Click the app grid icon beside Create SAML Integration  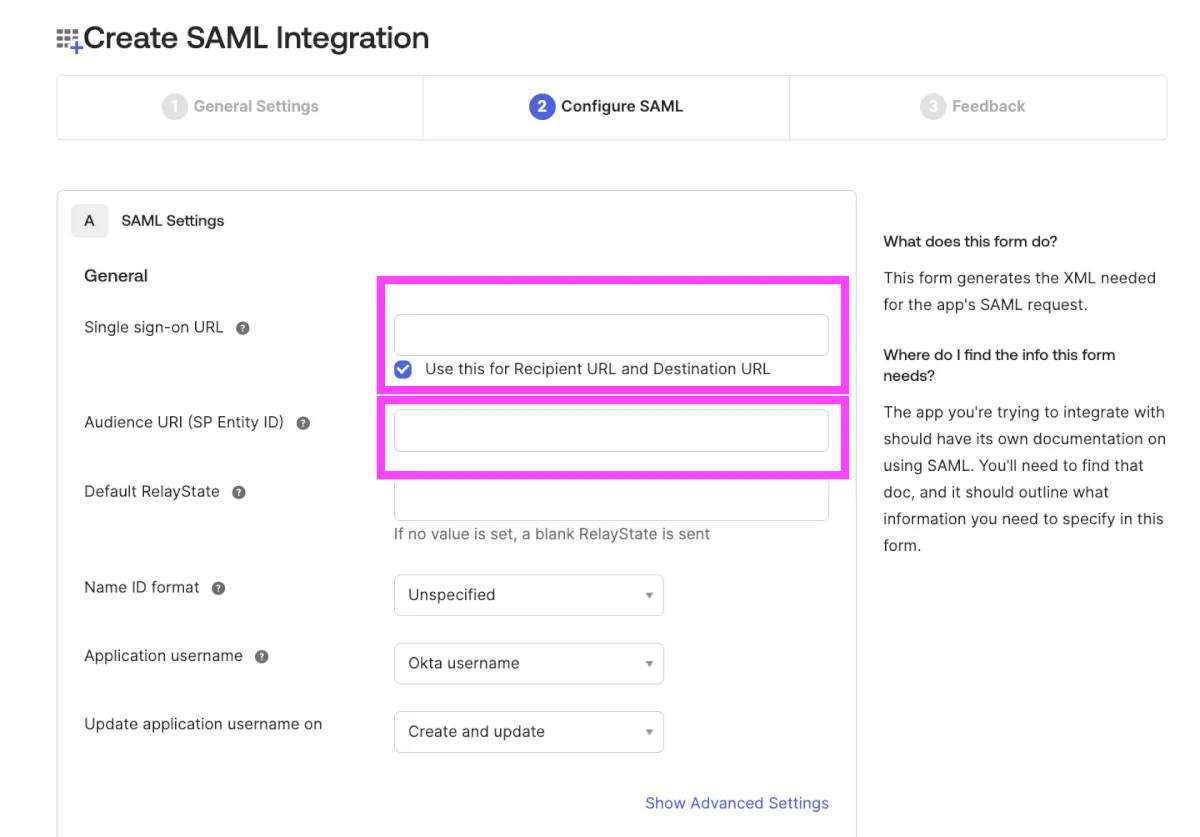click(x=68, y=40)
